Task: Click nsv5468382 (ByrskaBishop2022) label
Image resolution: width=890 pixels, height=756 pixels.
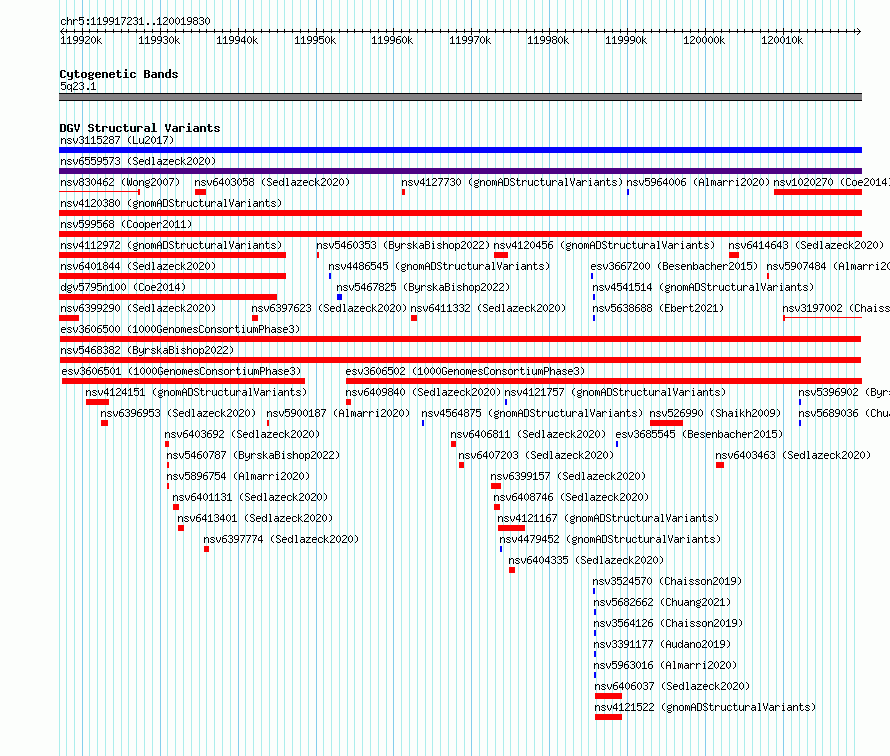Action: [x=147, y=350]
